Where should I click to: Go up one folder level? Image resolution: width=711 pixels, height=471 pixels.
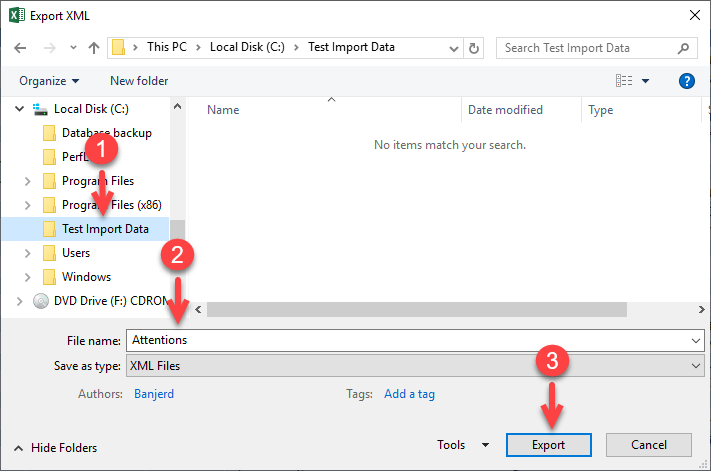(94, 48)
